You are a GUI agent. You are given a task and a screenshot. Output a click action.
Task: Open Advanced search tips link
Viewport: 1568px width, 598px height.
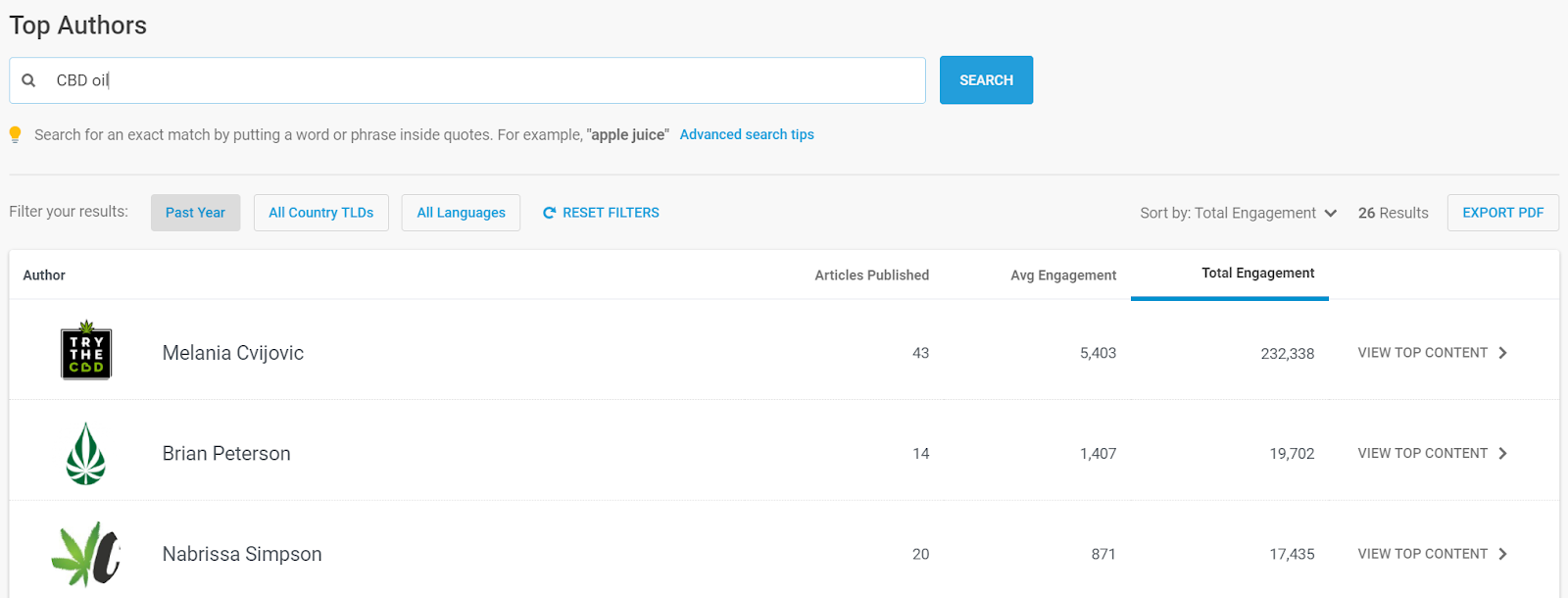pos(747,134)
